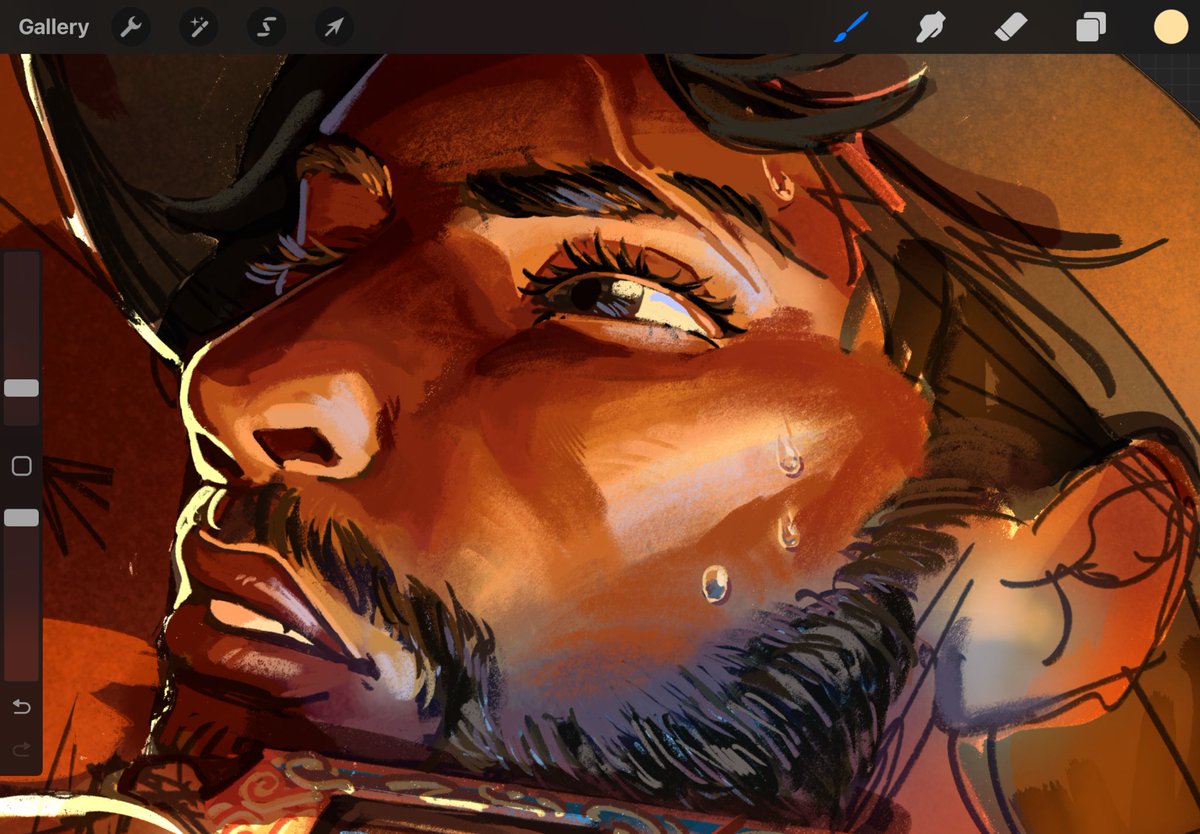The width and height of the screenshot is (1200, 834).
Task: Click the brush opacity slider handle
Action: click(21, 517)
